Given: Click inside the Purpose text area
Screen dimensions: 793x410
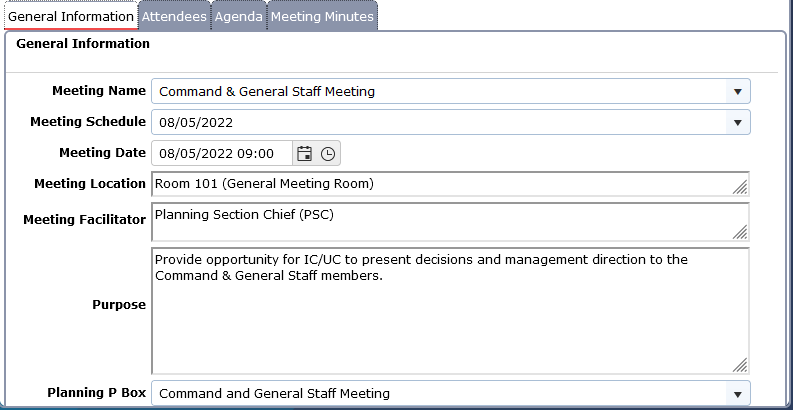Looking at the screenshot, I should coord(450,311).
